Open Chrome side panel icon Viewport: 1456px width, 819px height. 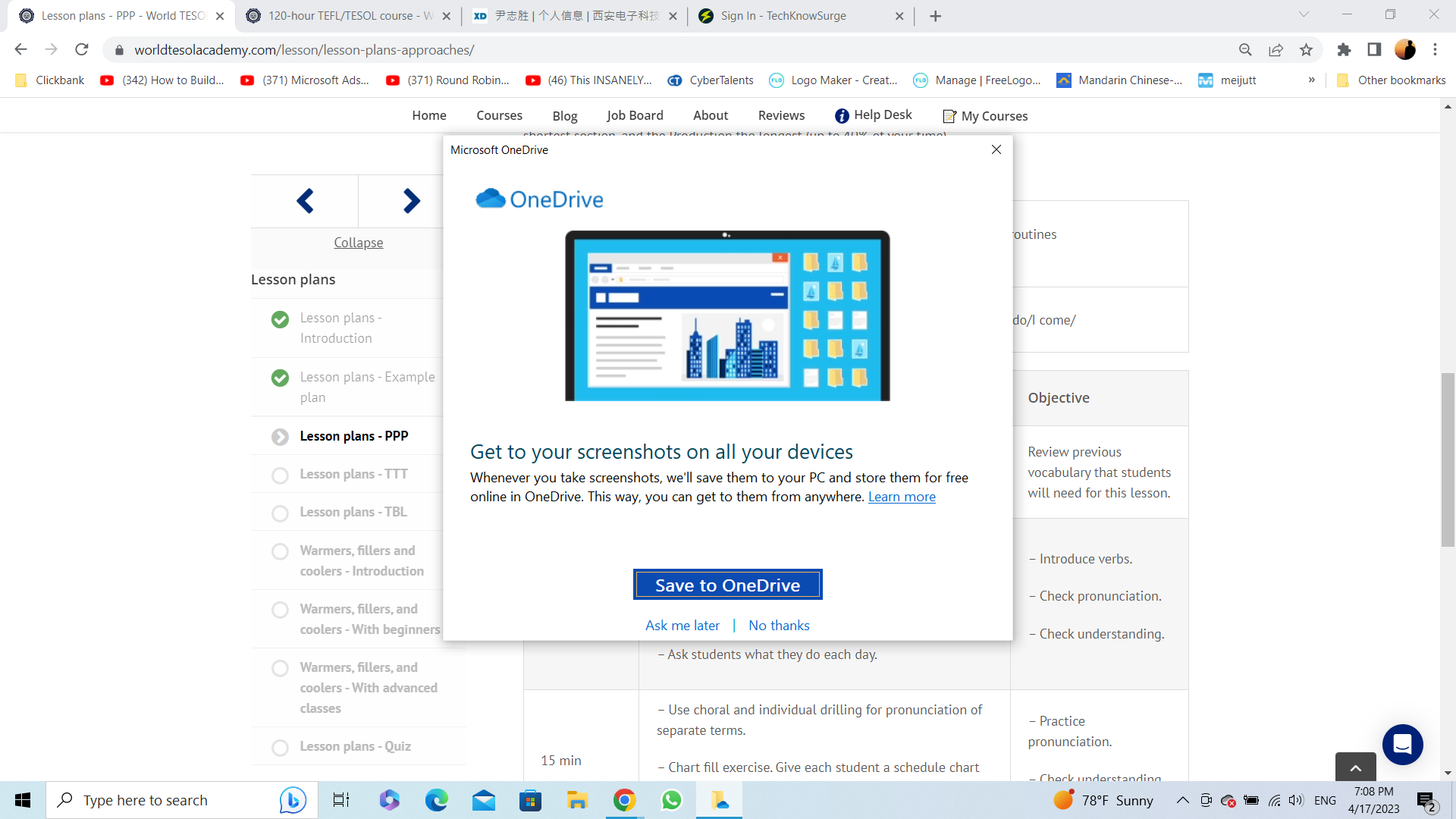(x=1374, y=49)
